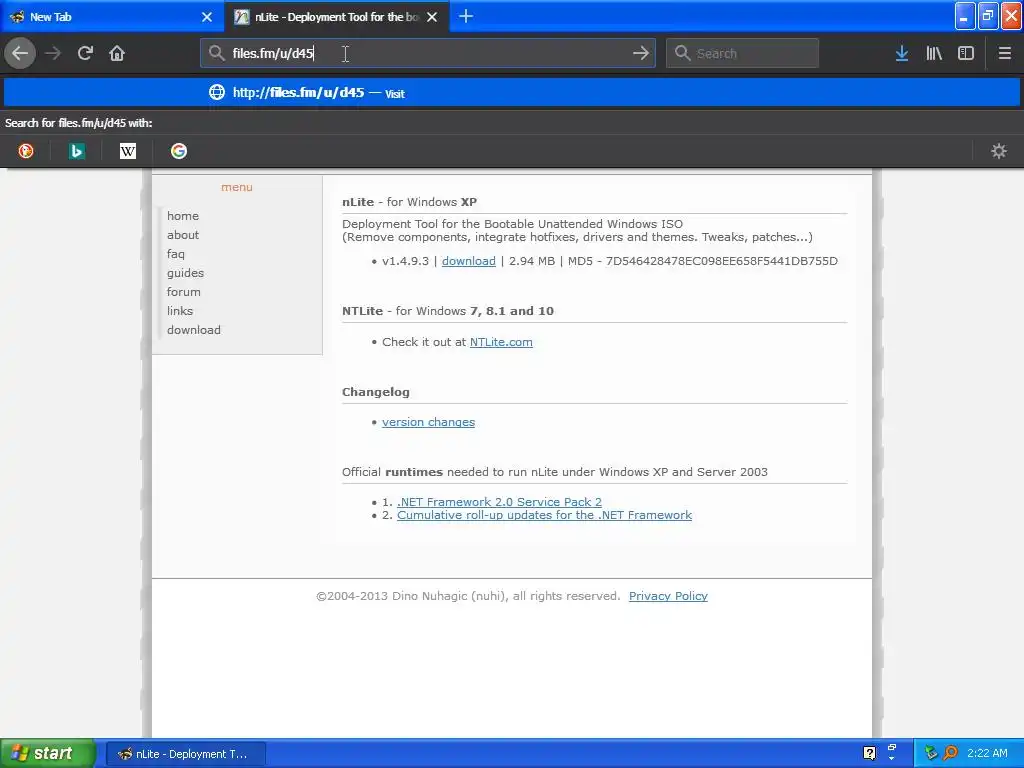Screen dimensions: 1024x768
Task: Follow the NTLite.com link
Action: (x=501, y=342)
